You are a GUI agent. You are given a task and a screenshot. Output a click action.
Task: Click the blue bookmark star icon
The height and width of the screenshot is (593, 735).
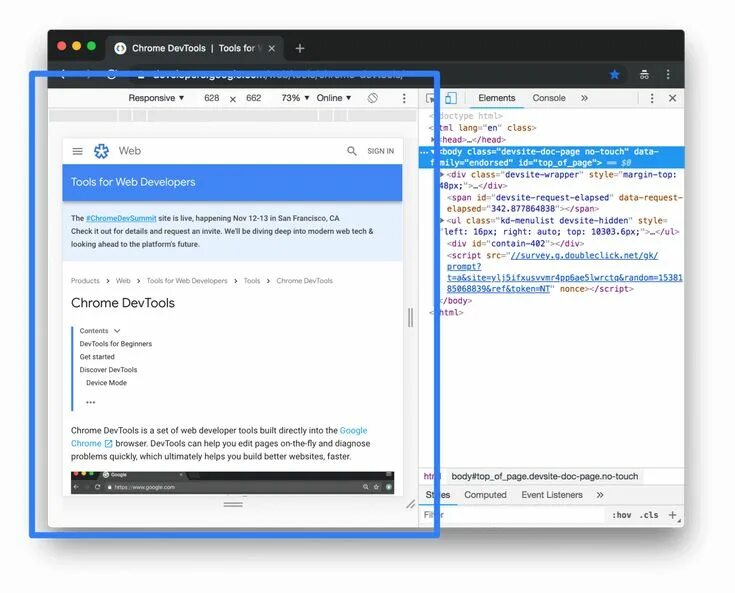pyautogui.click(x=615, y=74)
